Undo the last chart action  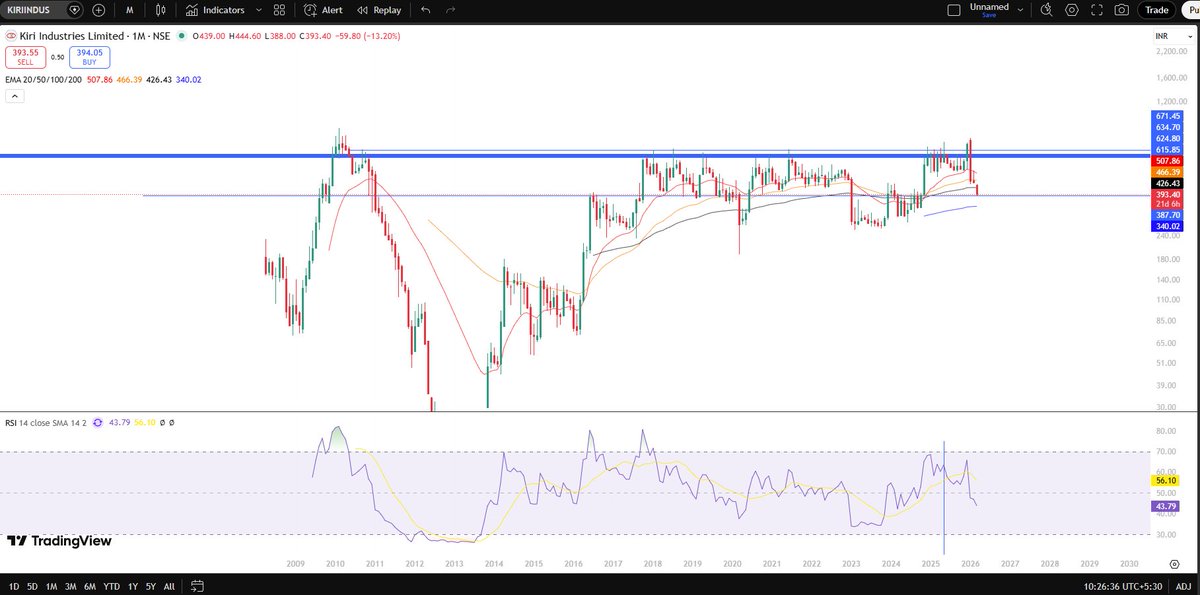[x=426, y=10]
